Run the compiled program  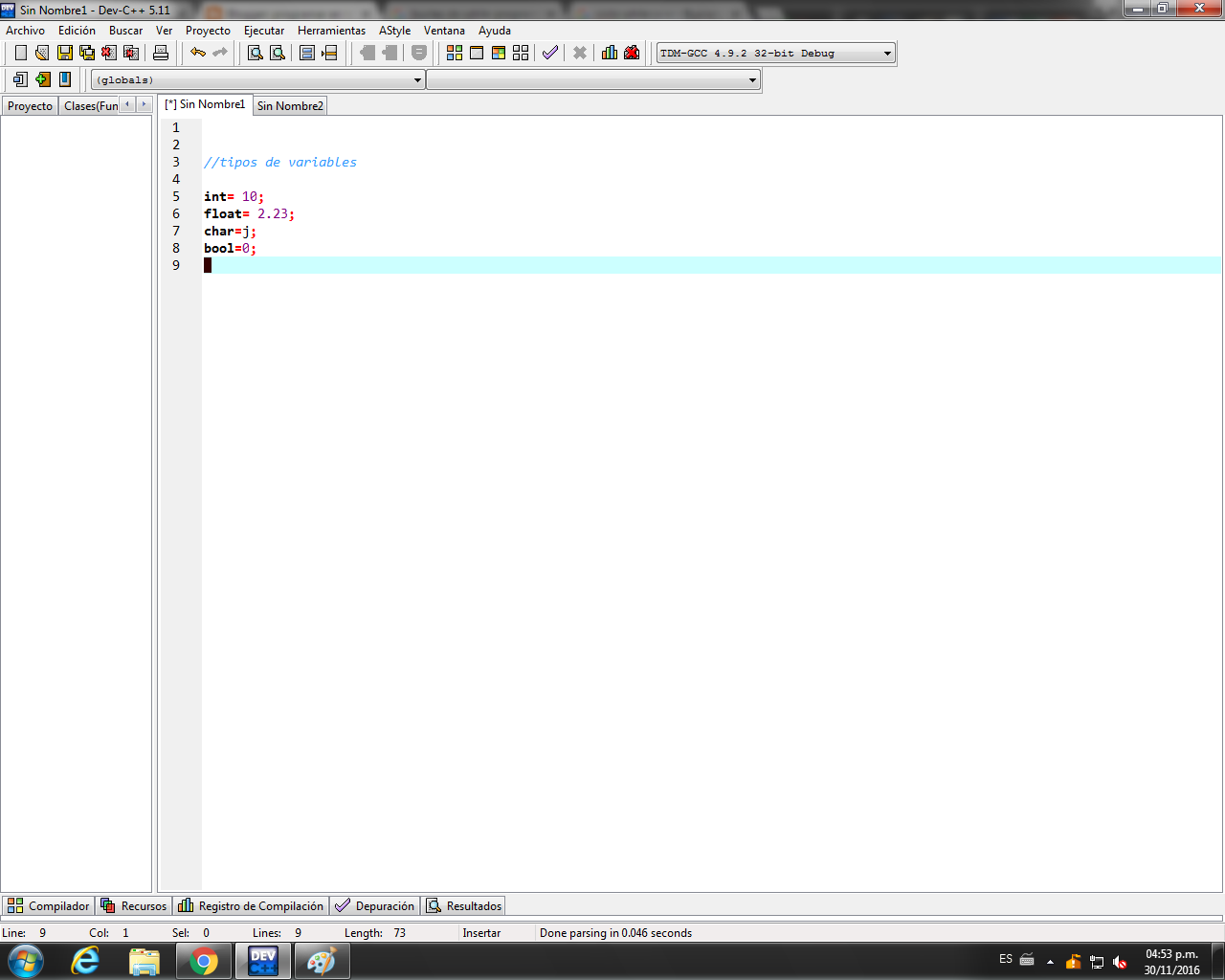pyautogui.click(x=476, y=53)
